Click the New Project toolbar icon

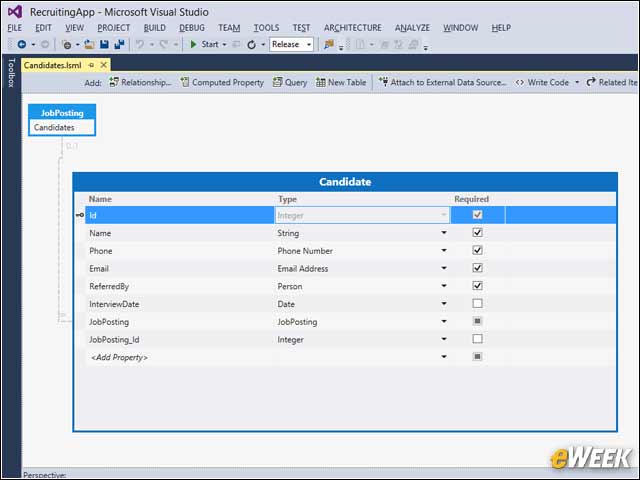(67, 44)
